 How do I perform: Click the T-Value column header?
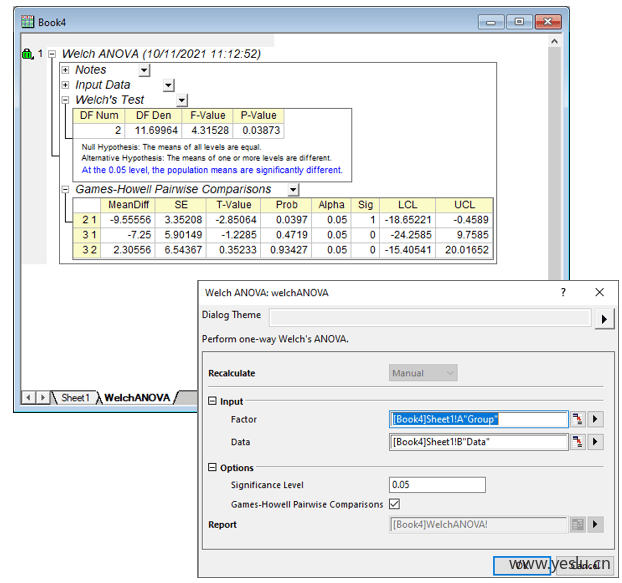[233, 205]
